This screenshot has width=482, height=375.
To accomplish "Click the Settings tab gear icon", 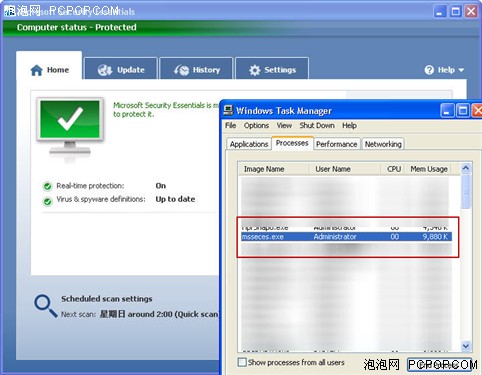I will pyautogui.click(x=255, y=70).
